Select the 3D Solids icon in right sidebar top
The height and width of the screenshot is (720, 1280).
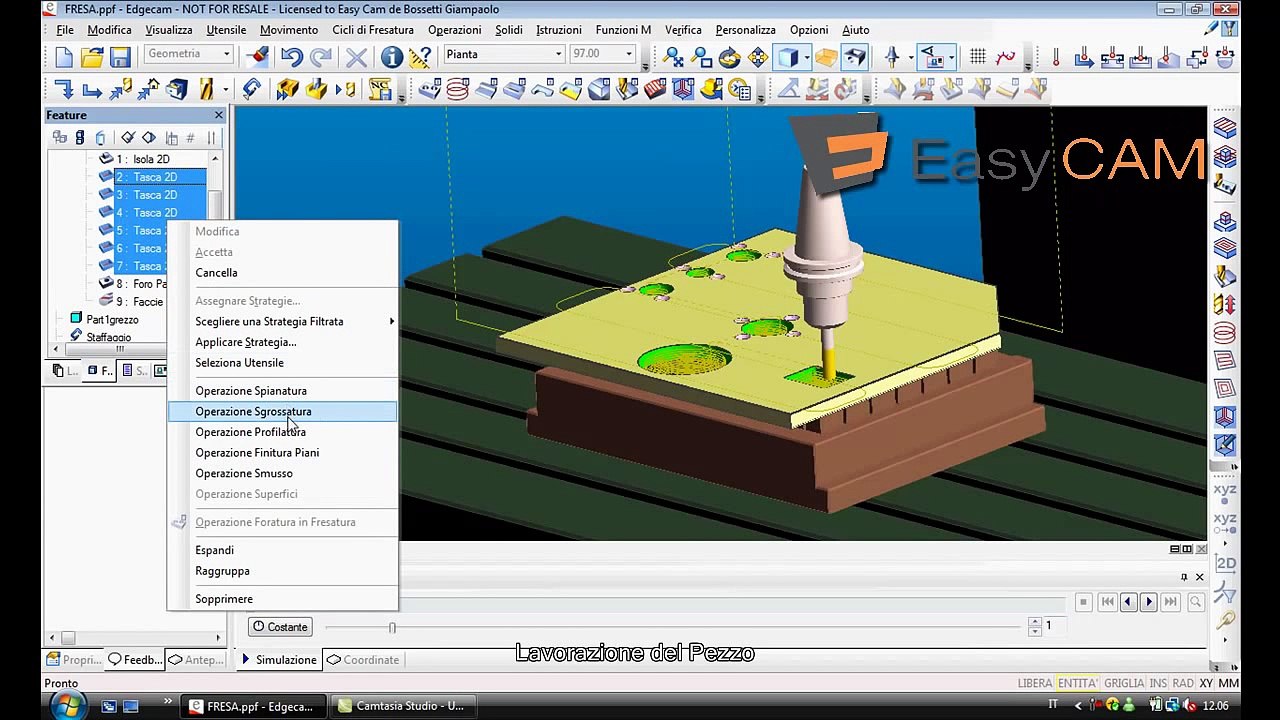(x=1224, y=129)
